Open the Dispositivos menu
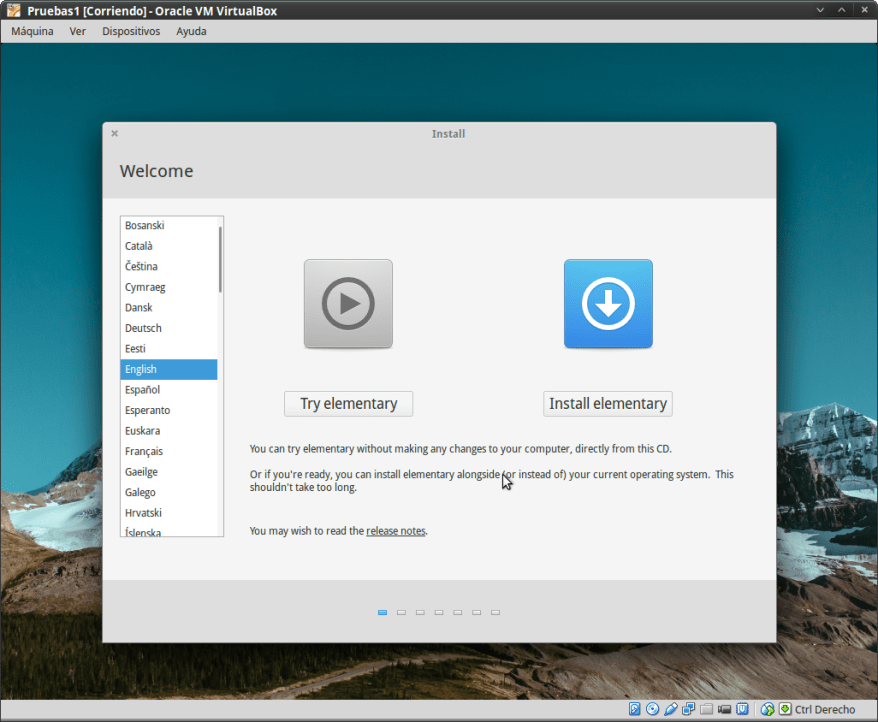The width and height of the screenshot is (878, 722). (x=130, y=31)
